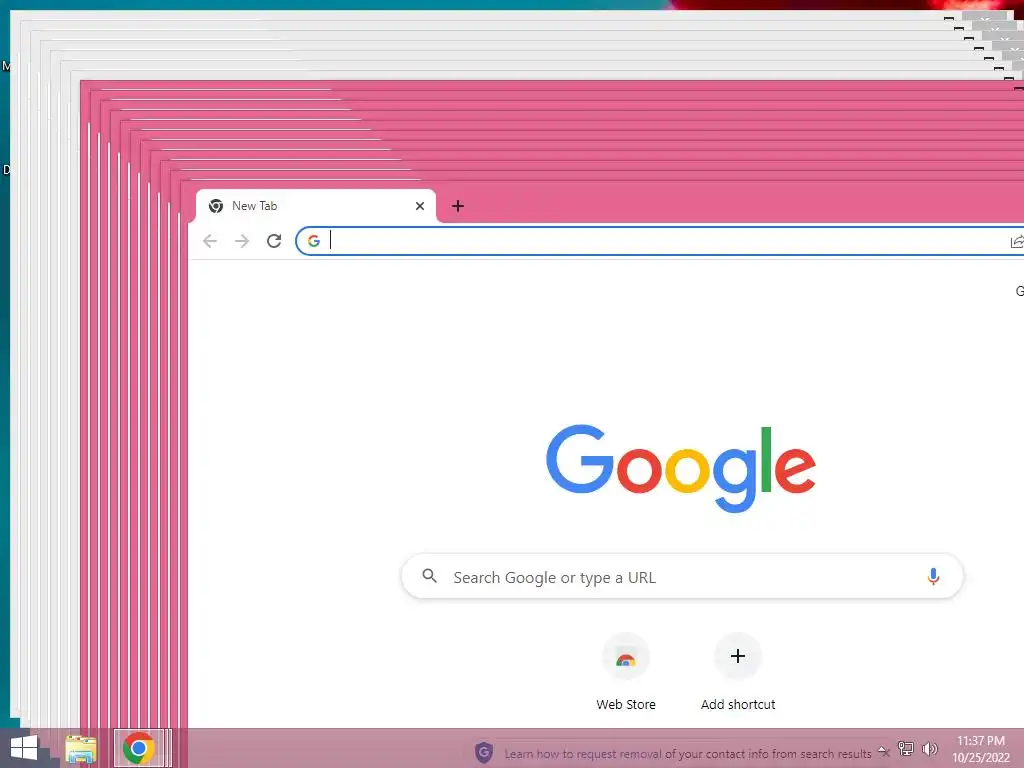This screenshot has width=1024, height=768.
Task: Focus the Chrome address bar
Action: (660, 241)
